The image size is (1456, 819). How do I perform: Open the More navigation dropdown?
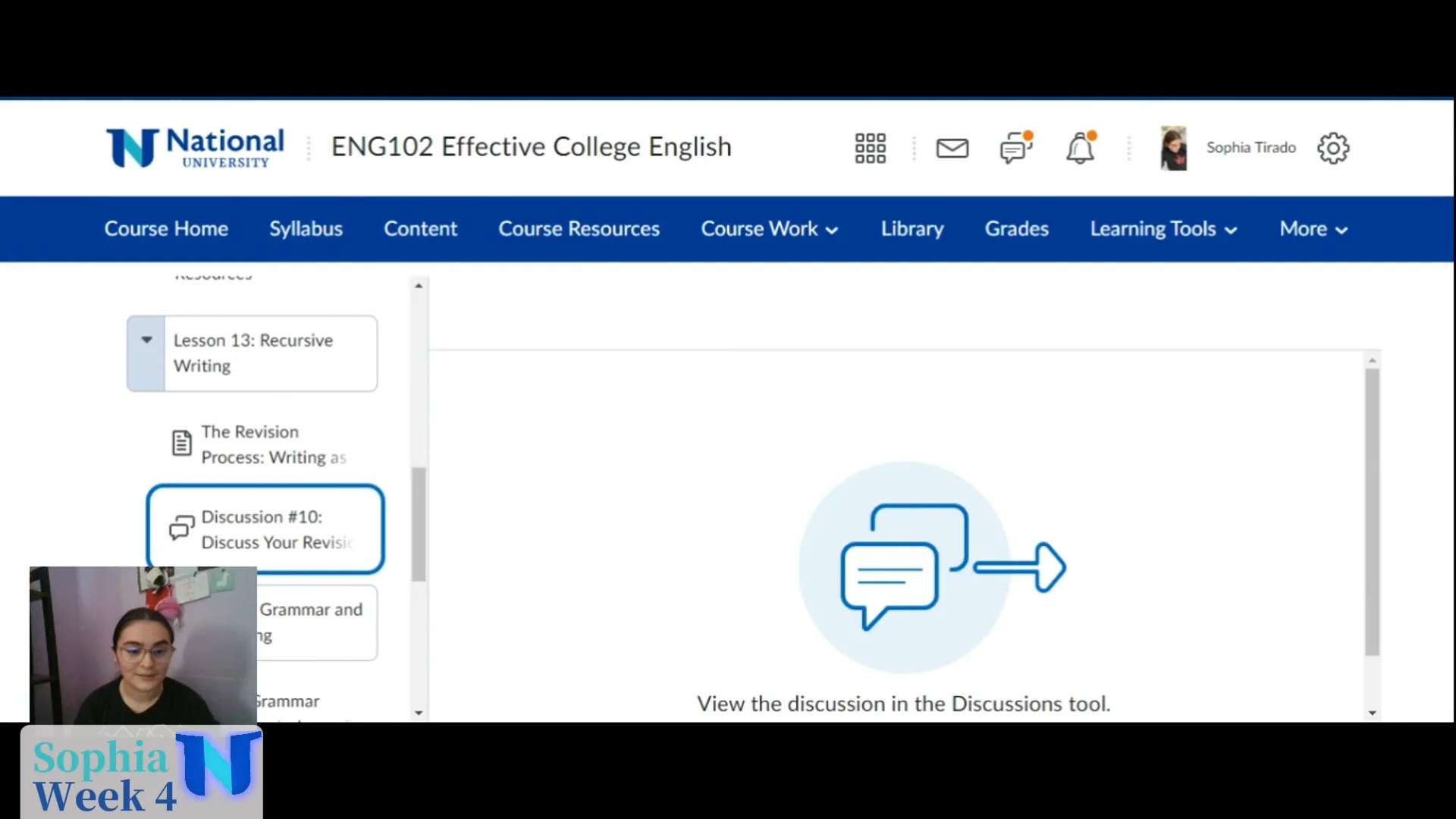[x=1313, y=229]
